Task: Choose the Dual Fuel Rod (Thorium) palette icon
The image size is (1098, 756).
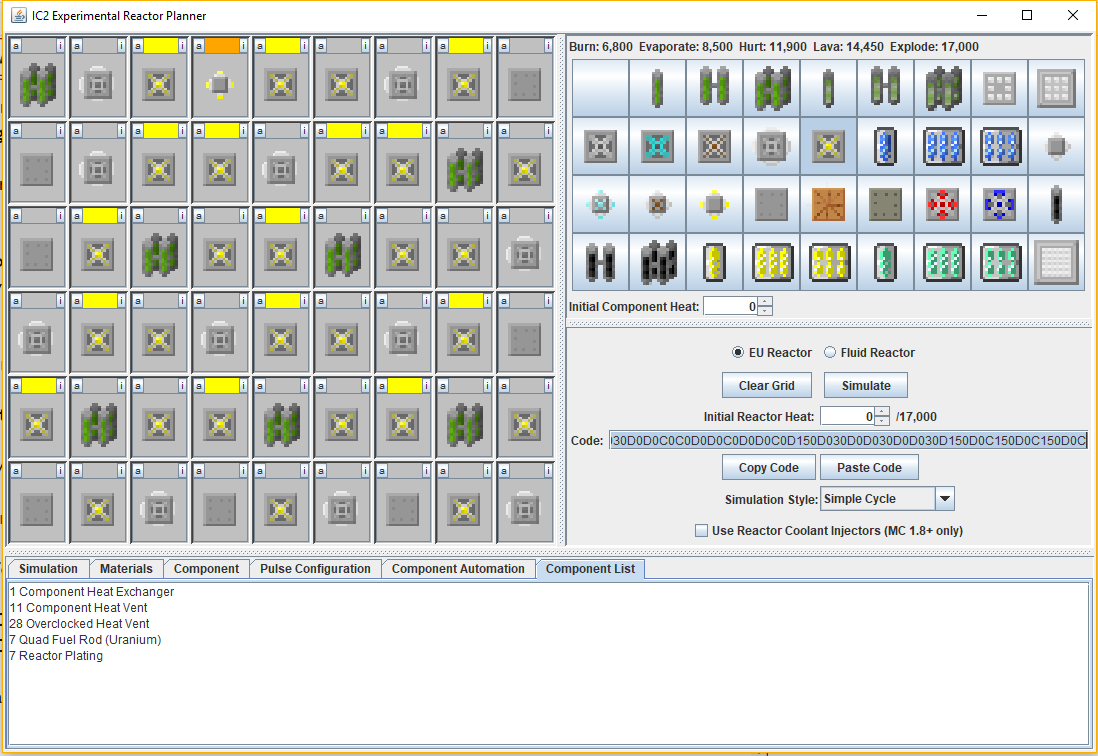Action: pyautogui.click(x=600, y=262)
